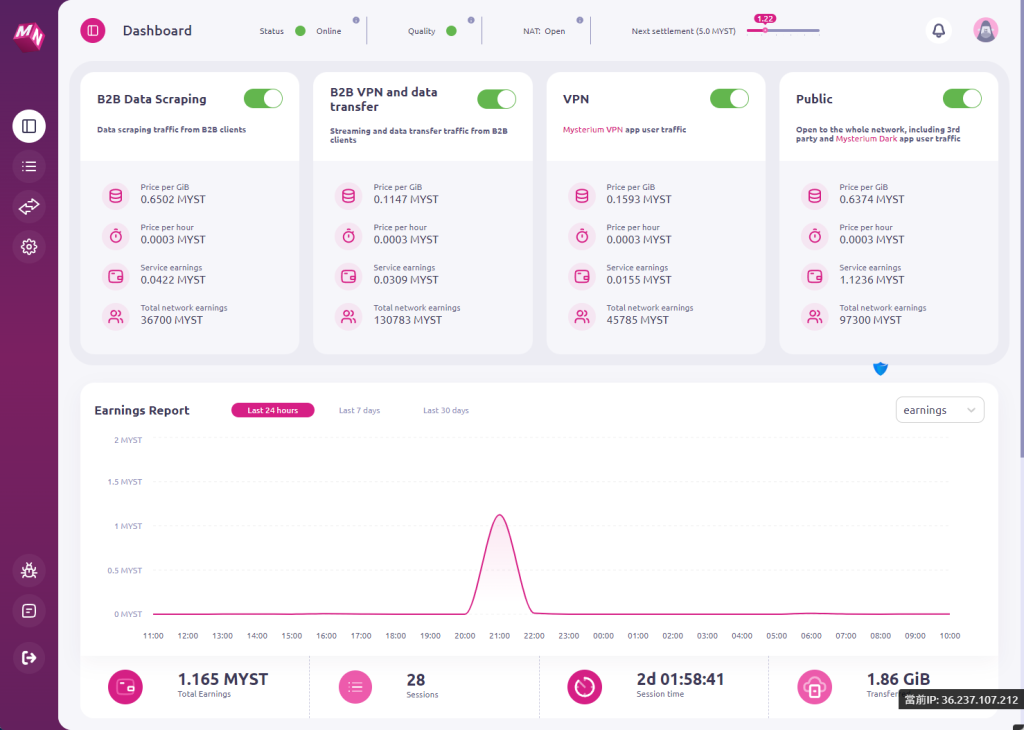
Task: Click Service earnings wallet icon in B2B Data Scraping
Action: [x=116, y=277]
